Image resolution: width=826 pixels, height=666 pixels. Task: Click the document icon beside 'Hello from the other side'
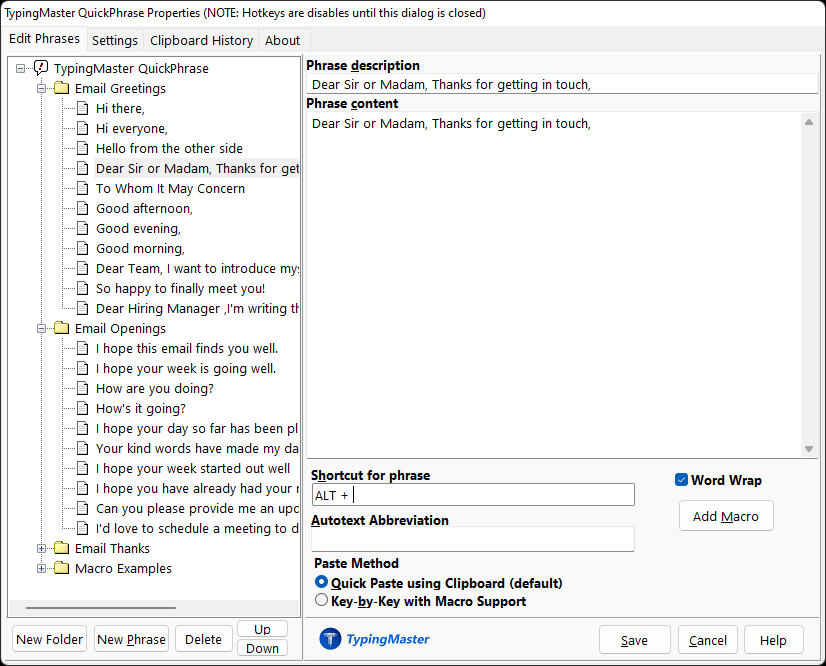[83, 148]
